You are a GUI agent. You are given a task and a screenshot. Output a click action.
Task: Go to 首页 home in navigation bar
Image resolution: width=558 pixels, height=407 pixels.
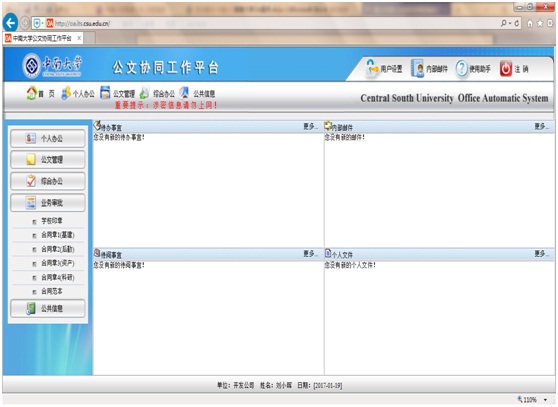pyautogui.click(x=41, y=93)
